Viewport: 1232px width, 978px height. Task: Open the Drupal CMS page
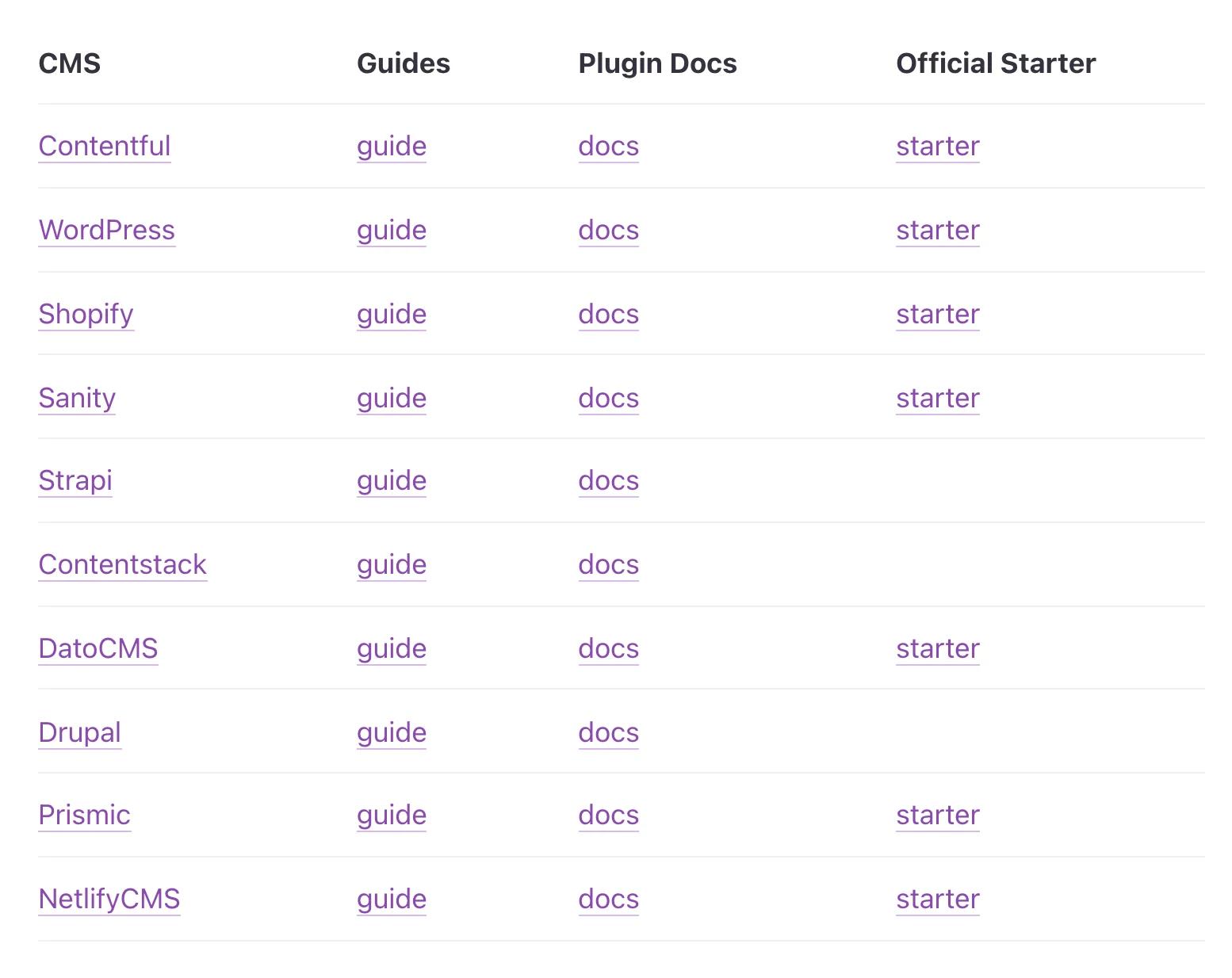(x=79, y=733)
